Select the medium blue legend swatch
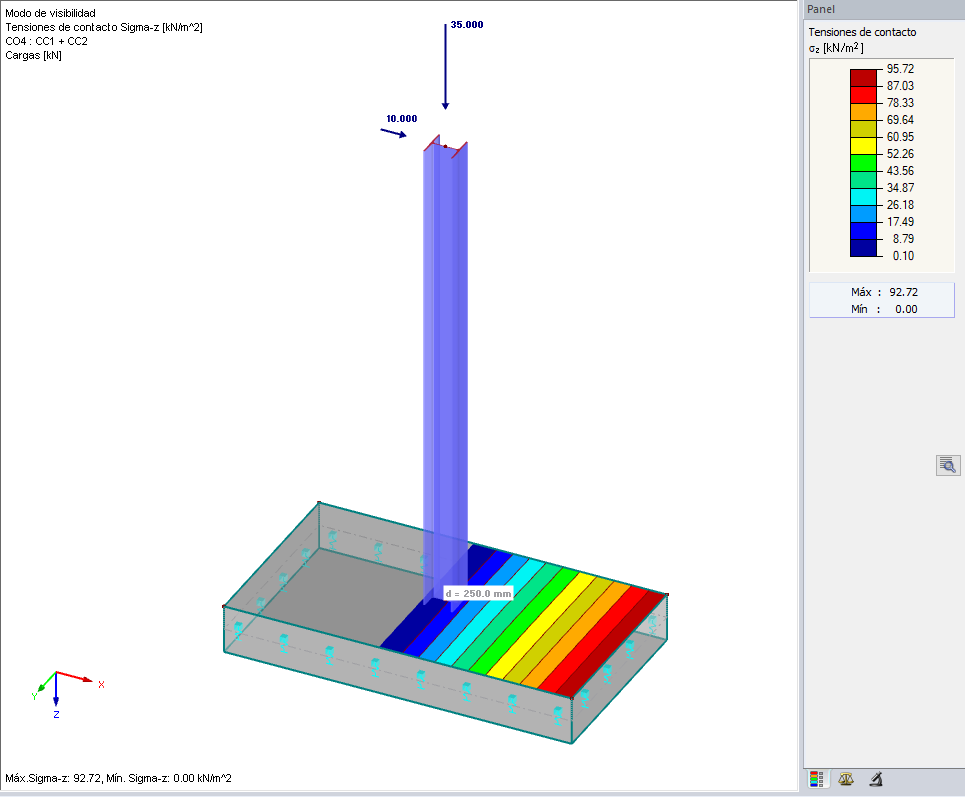The image size is (965, 797). click(x=863, y=231)
